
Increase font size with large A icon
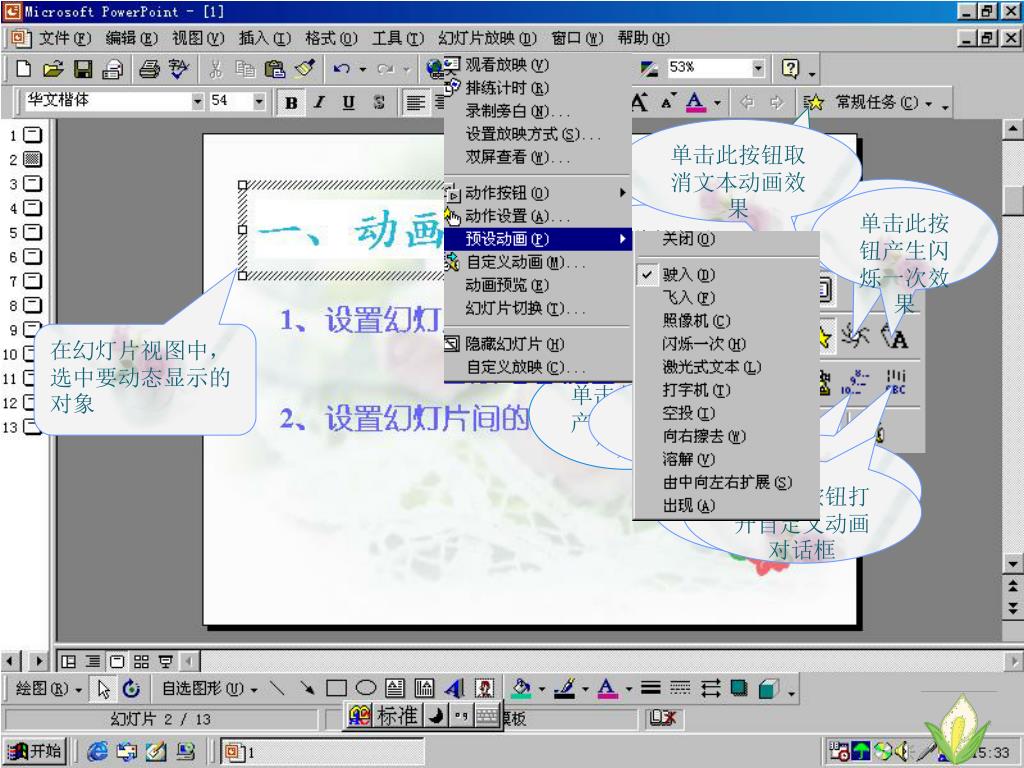click(x=639, y=103)
